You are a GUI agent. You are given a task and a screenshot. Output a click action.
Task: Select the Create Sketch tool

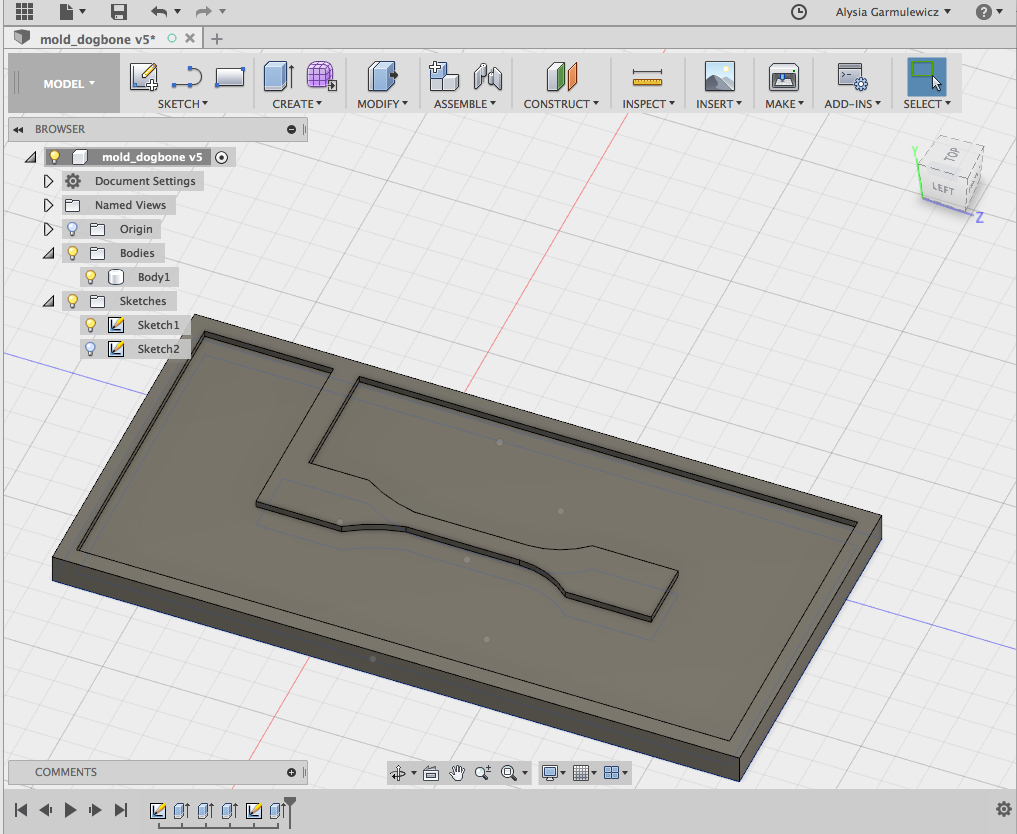tap(144, 76)
